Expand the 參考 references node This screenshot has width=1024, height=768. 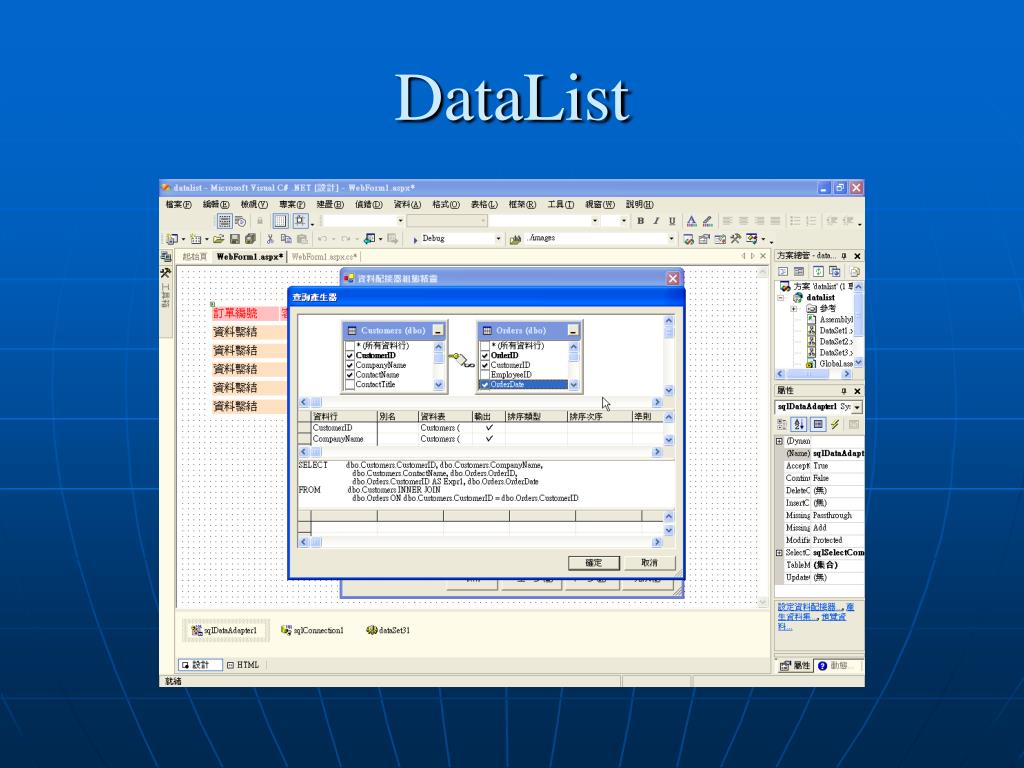[x=794, y=309]
